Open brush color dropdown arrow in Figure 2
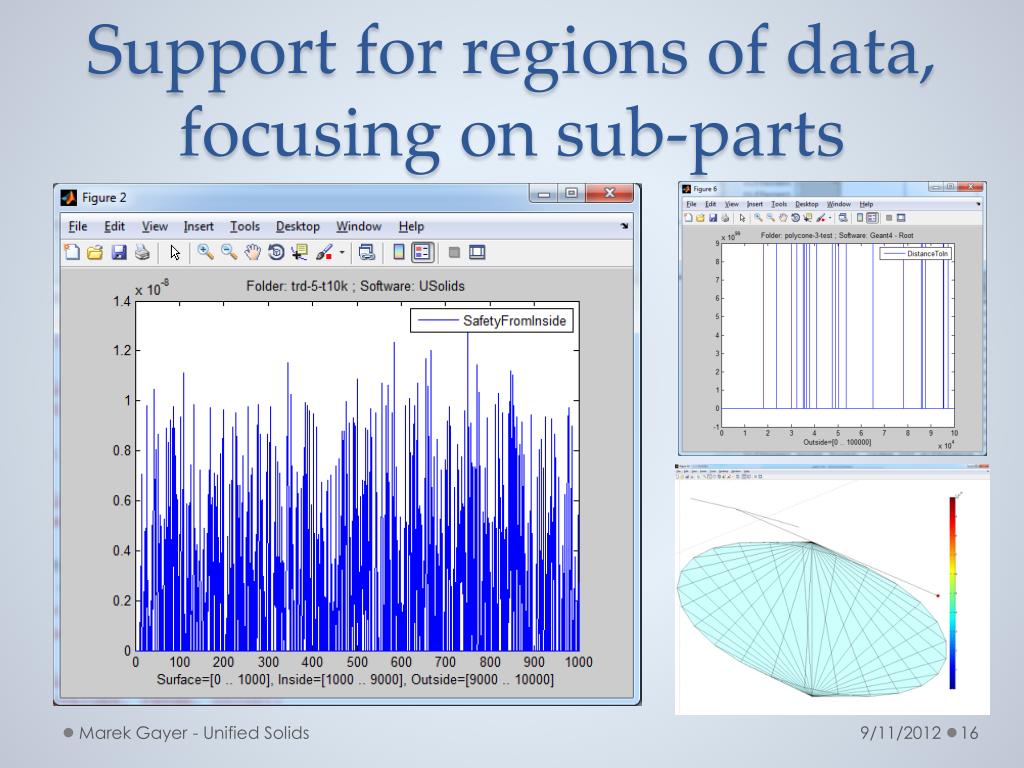1024x768 pixels. (x=342, y=252)
